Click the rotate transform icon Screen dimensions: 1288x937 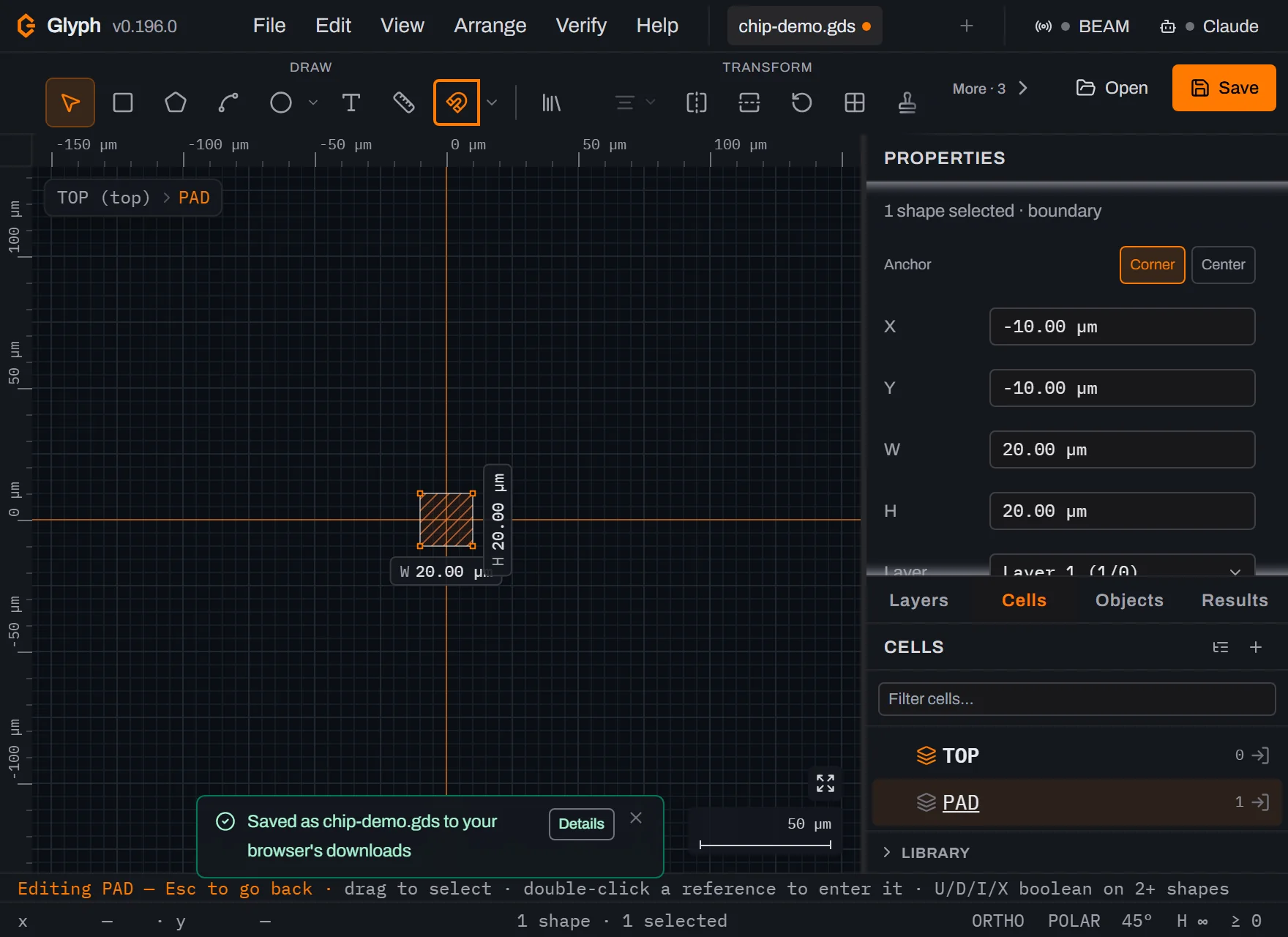pyautogui.click(x=802, y=102)
